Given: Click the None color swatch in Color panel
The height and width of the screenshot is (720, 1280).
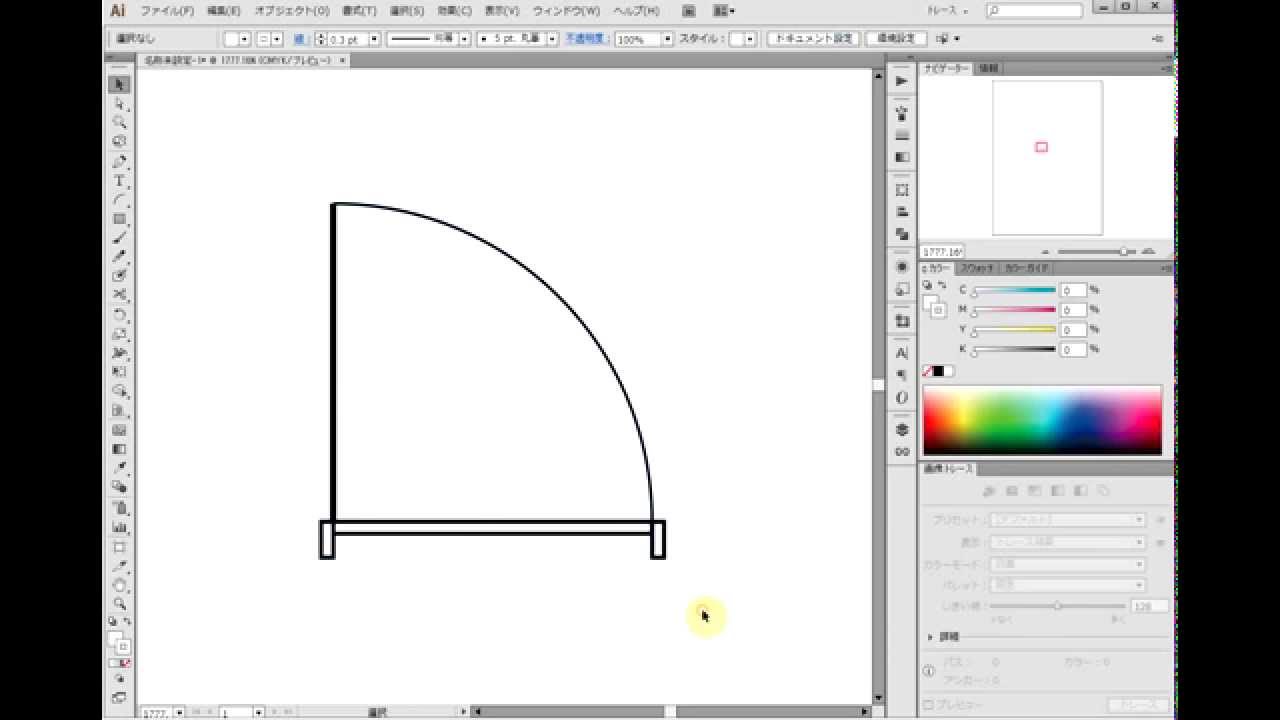Looking at the screenshot, I should pyautogui.click(x=927, y=371).
